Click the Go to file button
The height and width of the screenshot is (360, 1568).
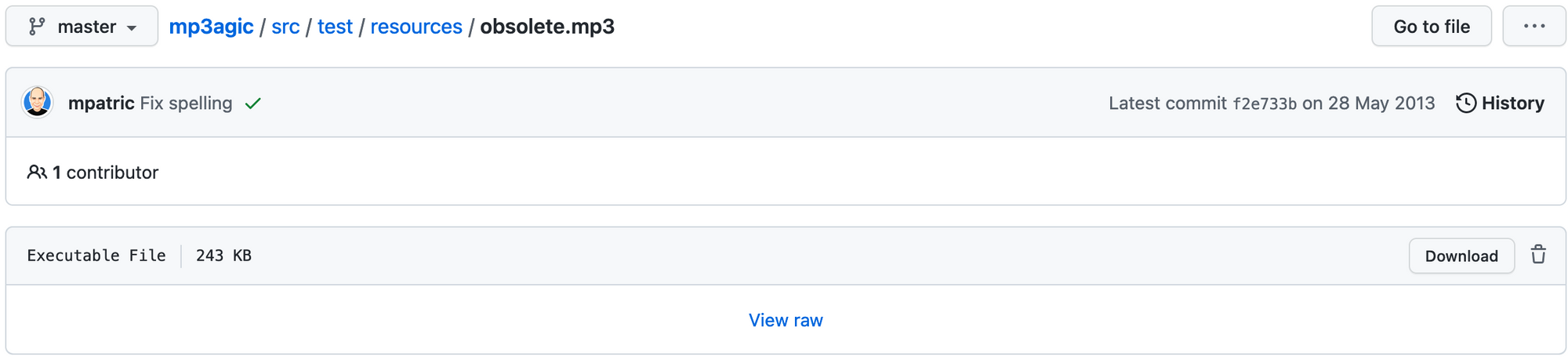[x=1431, y=26]
